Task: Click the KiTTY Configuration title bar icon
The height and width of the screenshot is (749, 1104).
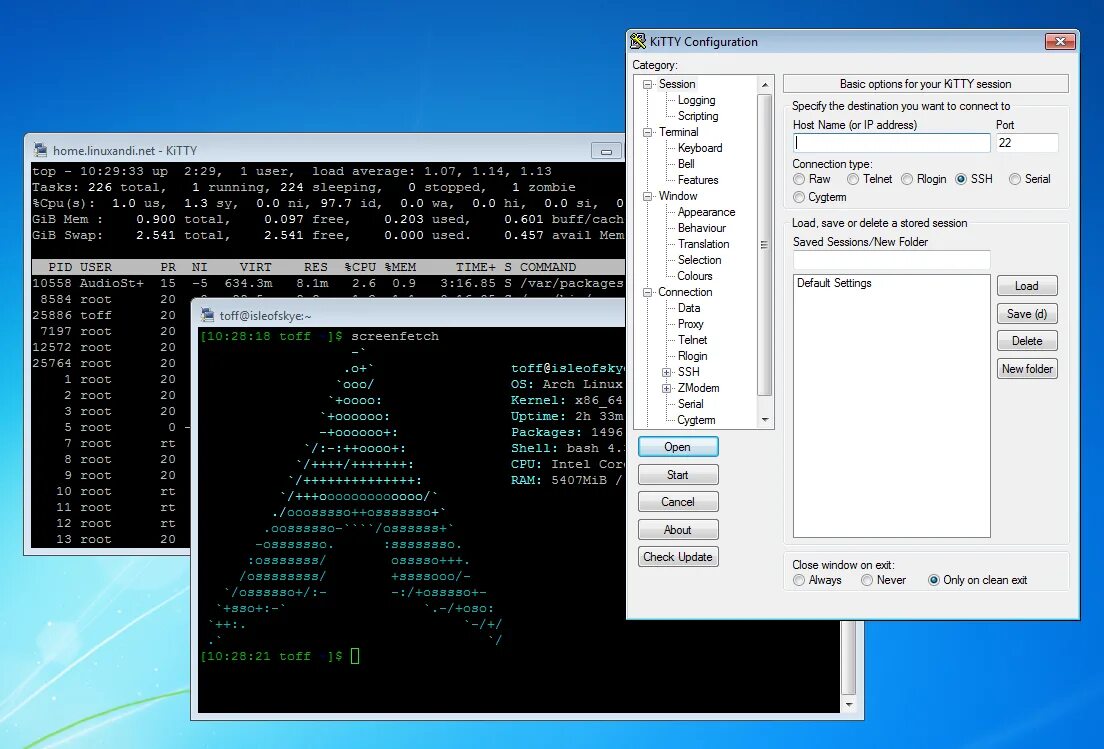Action: tap(638, 42)
